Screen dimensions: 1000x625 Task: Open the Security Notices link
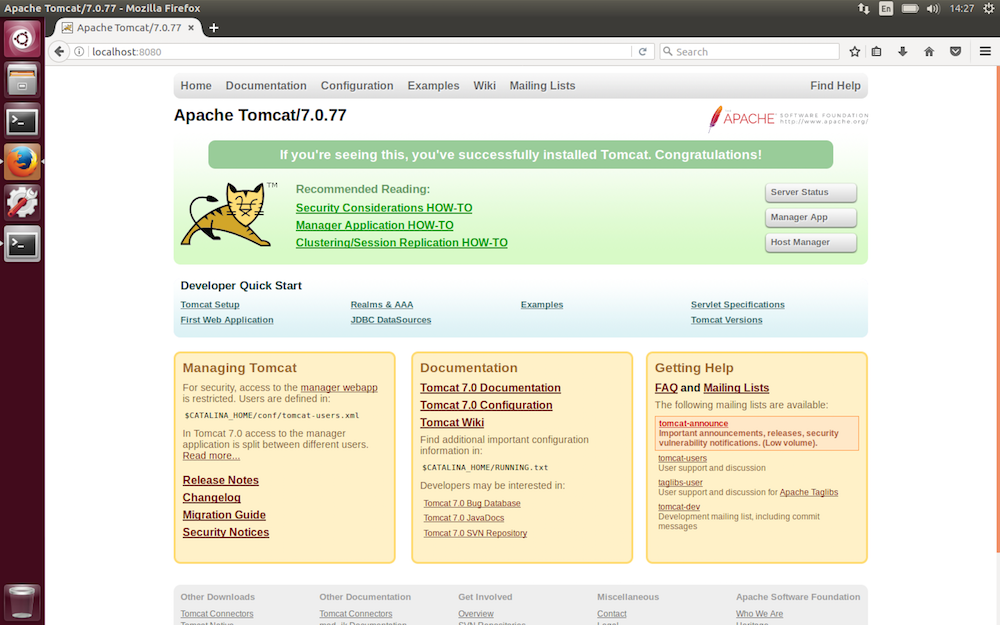click(226, 532)
